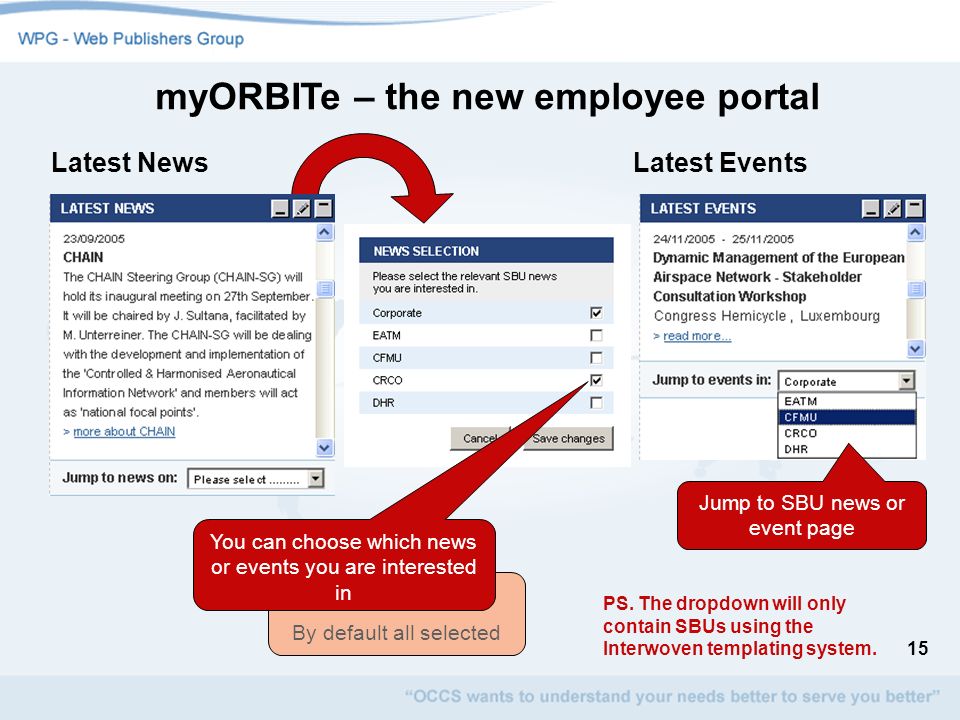Click the LATEST NEWS panel title
The image size is (960, 720).
click(107, 208)
